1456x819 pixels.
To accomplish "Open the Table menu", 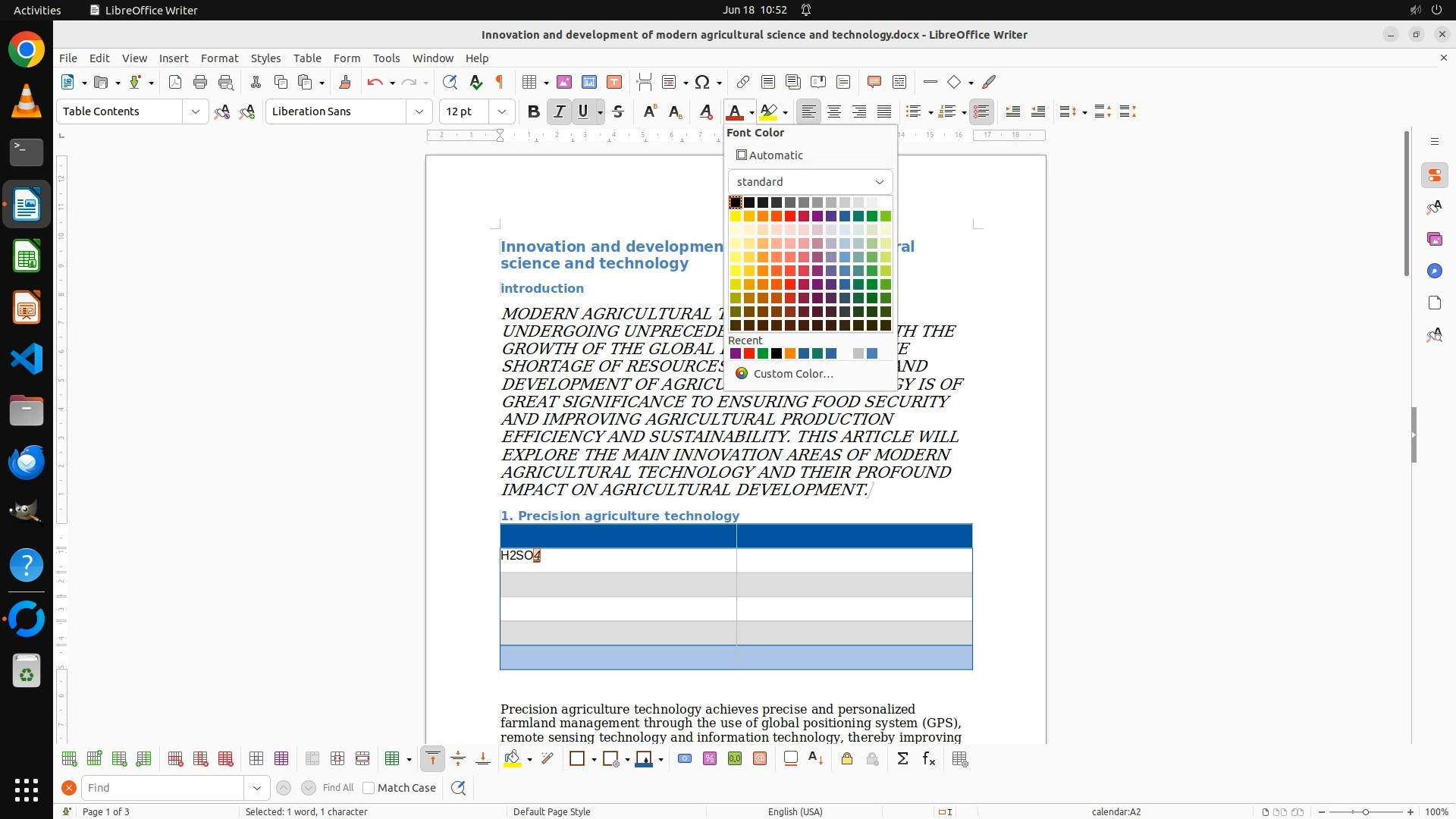I will point(307,58).
